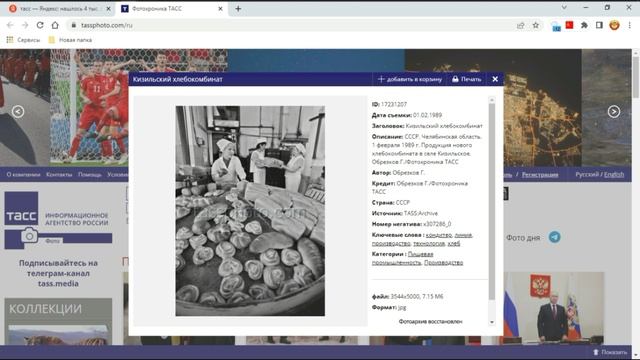Click keyword link 'кондитер'
The height and width of the screenshot is (360, 640).
pyautogui.click(x=439, y=235)
